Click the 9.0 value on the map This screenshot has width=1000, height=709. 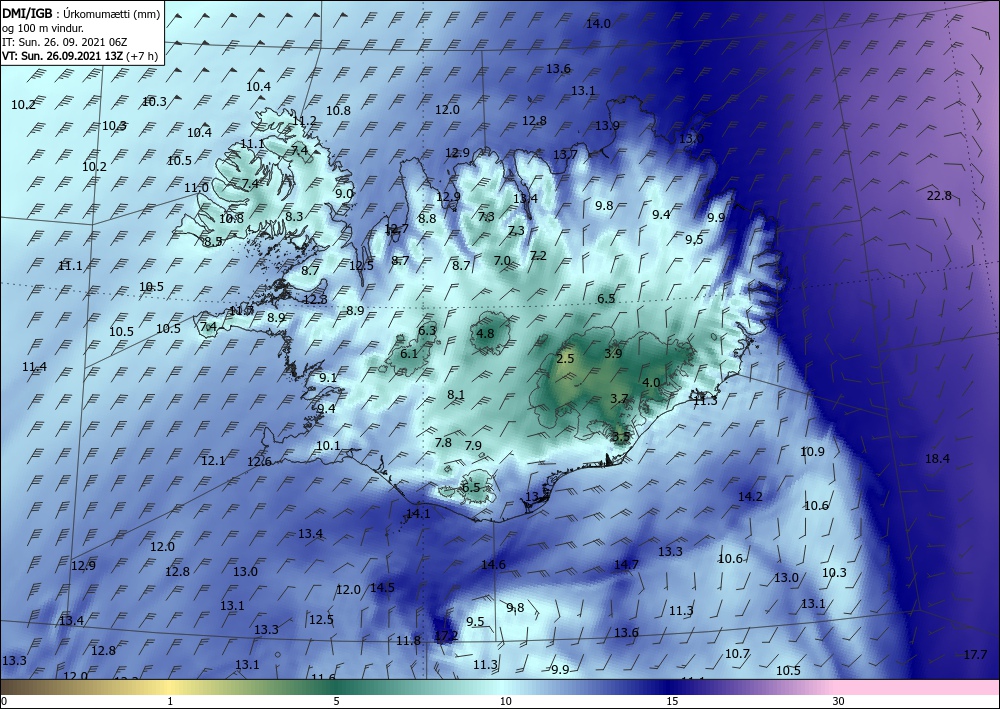(344, 193)
